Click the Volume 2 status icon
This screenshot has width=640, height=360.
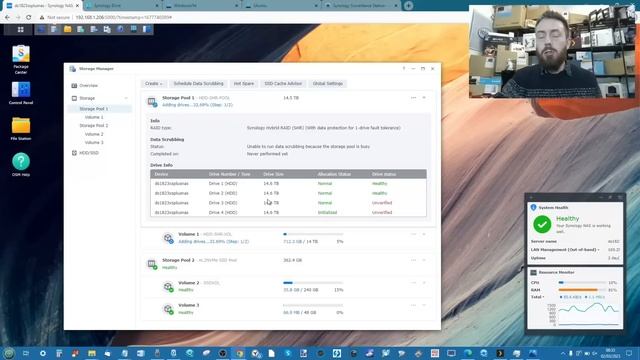168,287
